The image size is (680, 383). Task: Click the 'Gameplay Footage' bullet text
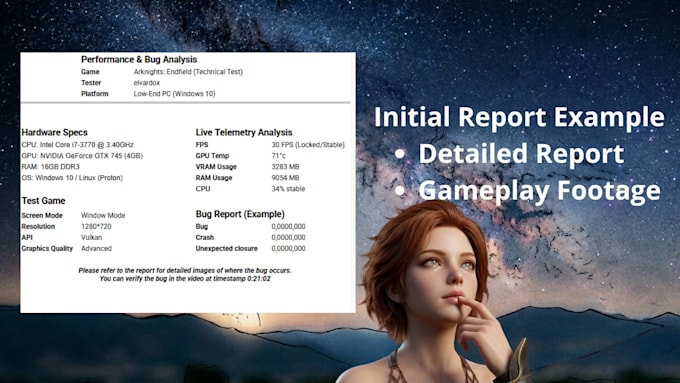tap(539, 191)
